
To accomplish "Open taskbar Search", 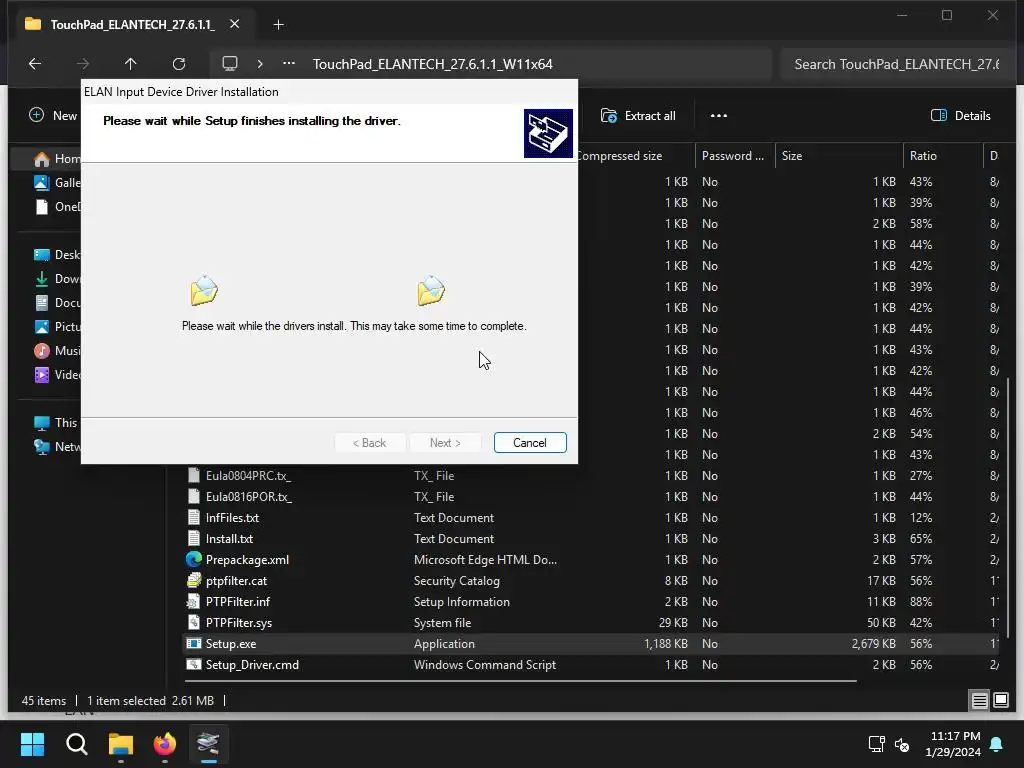I will click(x=76, y=744).
